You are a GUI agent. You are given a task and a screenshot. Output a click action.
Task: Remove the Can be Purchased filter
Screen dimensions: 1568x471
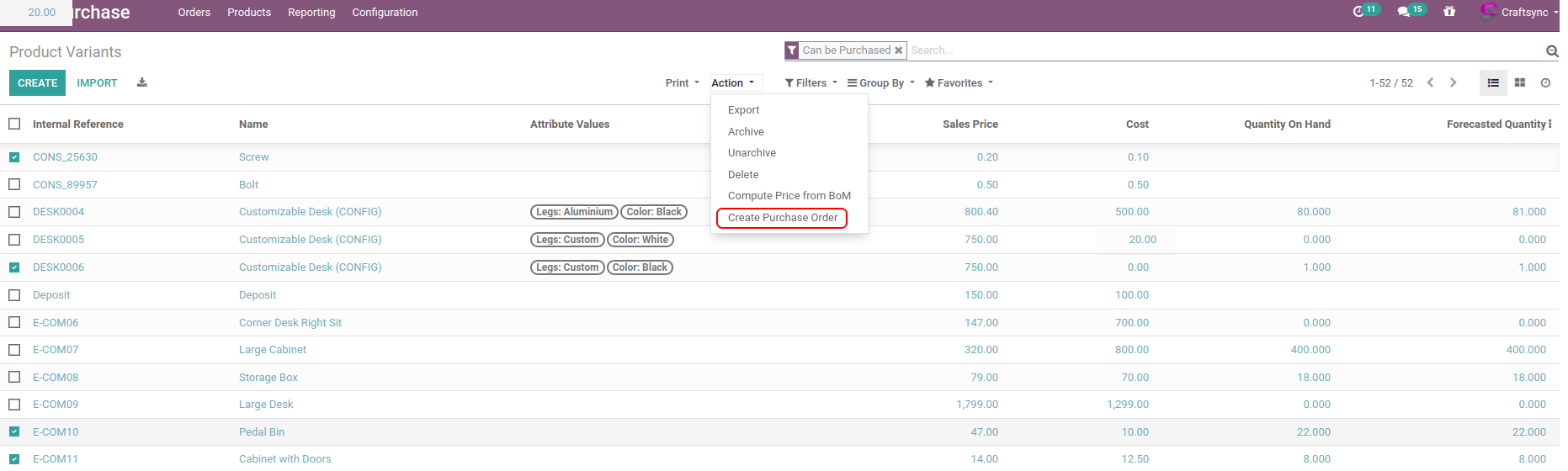[x=898, y=50]
